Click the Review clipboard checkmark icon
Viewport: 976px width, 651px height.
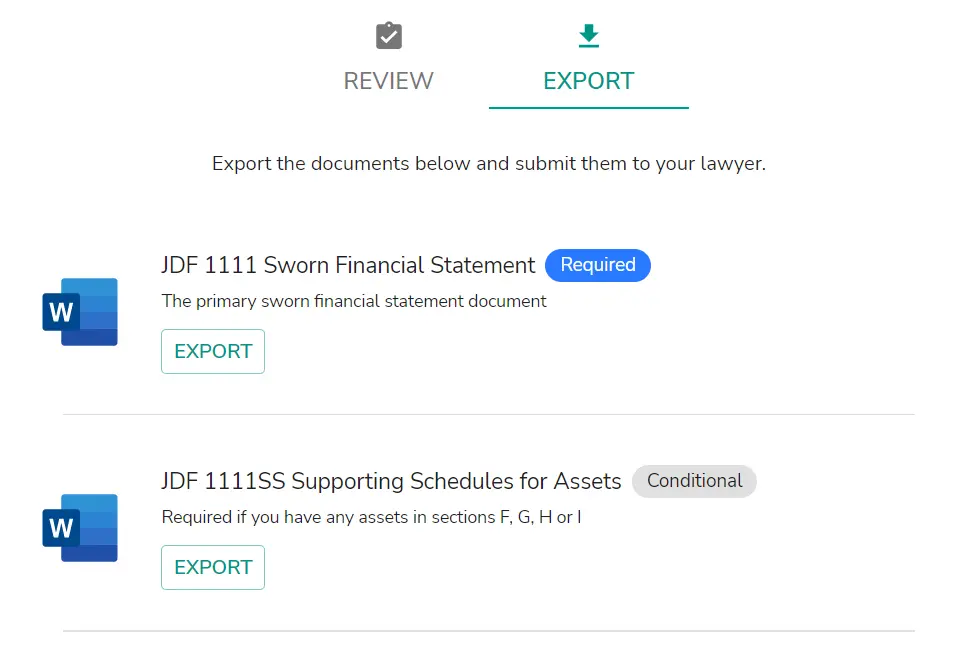[389, 35]
